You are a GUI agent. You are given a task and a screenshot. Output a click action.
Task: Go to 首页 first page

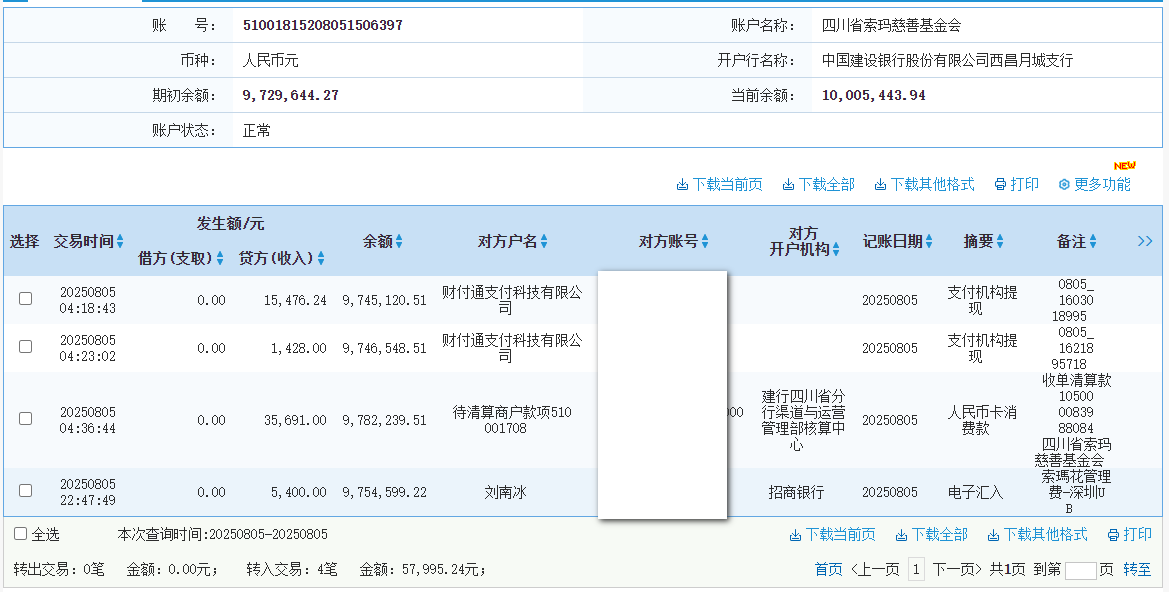[828, 570]
